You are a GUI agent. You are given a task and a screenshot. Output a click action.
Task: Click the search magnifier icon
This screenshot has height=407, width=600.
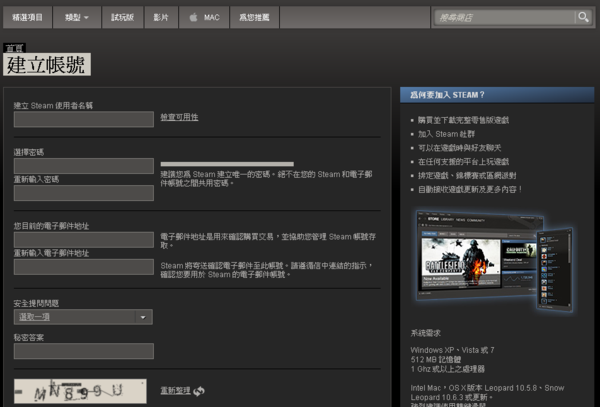click(x=583, y=17)
